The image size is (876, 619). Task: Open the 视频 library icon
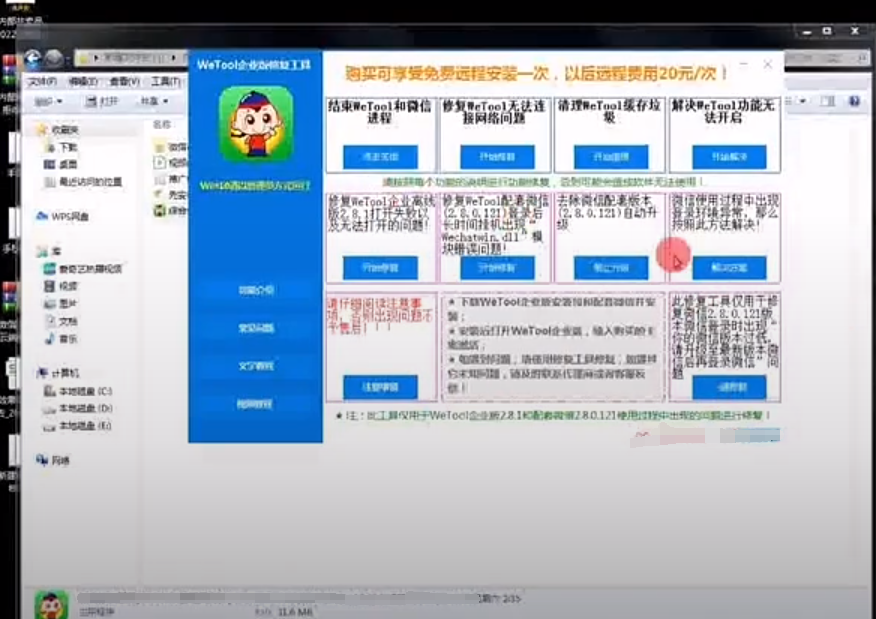pos(50,286)
